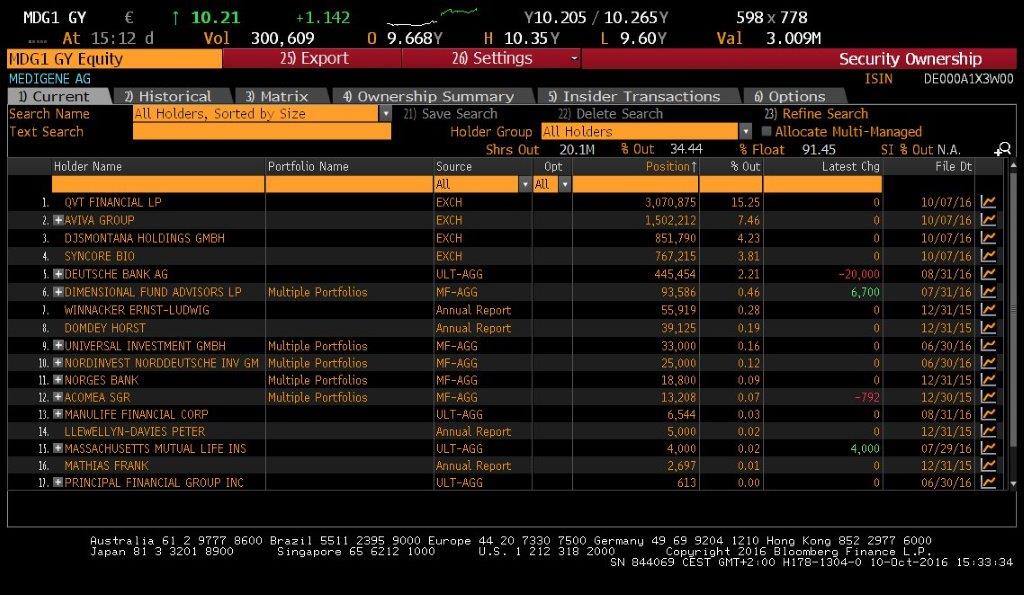Open chart icon for Nordinvest Norddeutsche row

point(988,362)
